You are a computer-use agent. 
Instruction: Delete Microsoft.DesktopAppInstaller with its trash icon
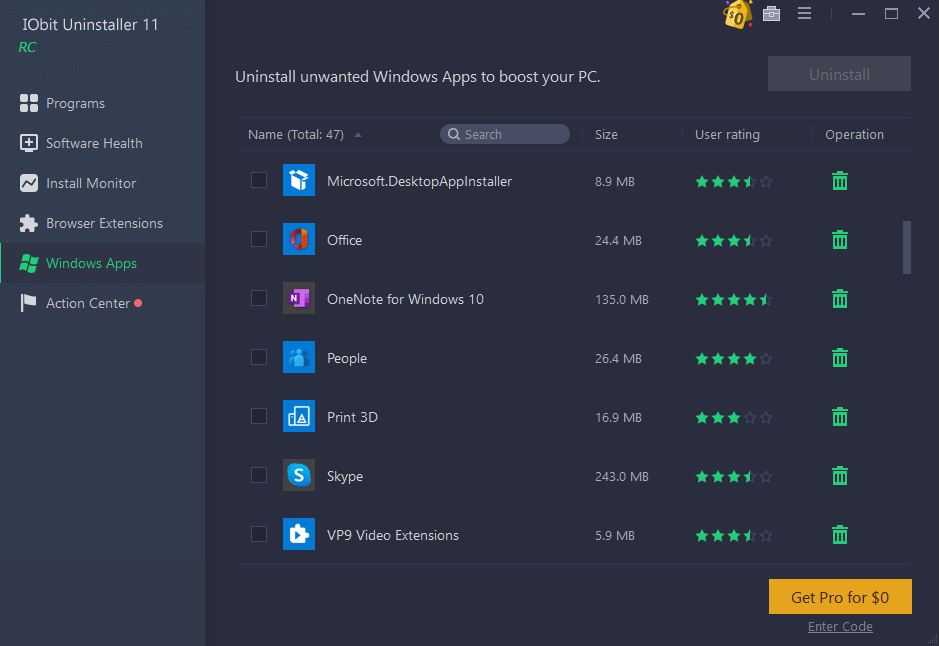coord(840,181)
